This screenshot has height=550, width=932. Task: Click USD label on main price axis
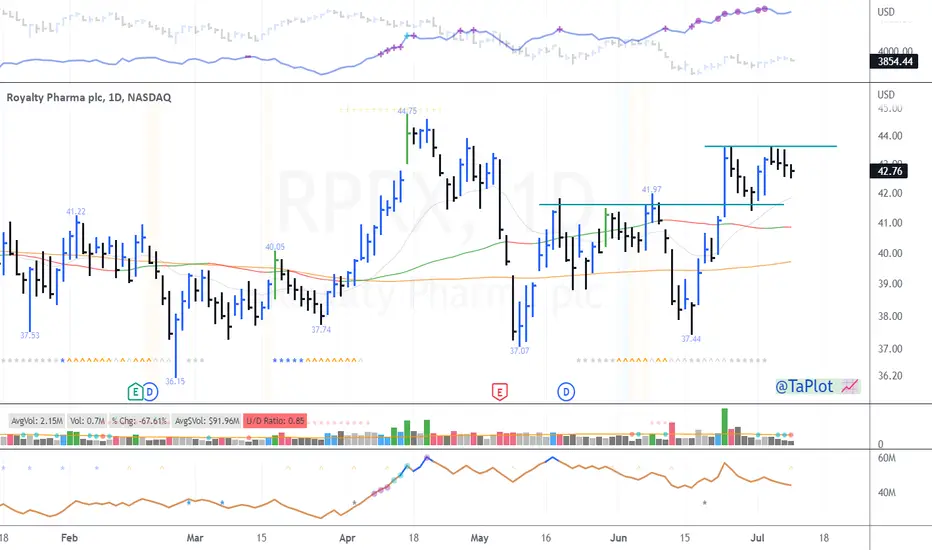click(886, 95)
